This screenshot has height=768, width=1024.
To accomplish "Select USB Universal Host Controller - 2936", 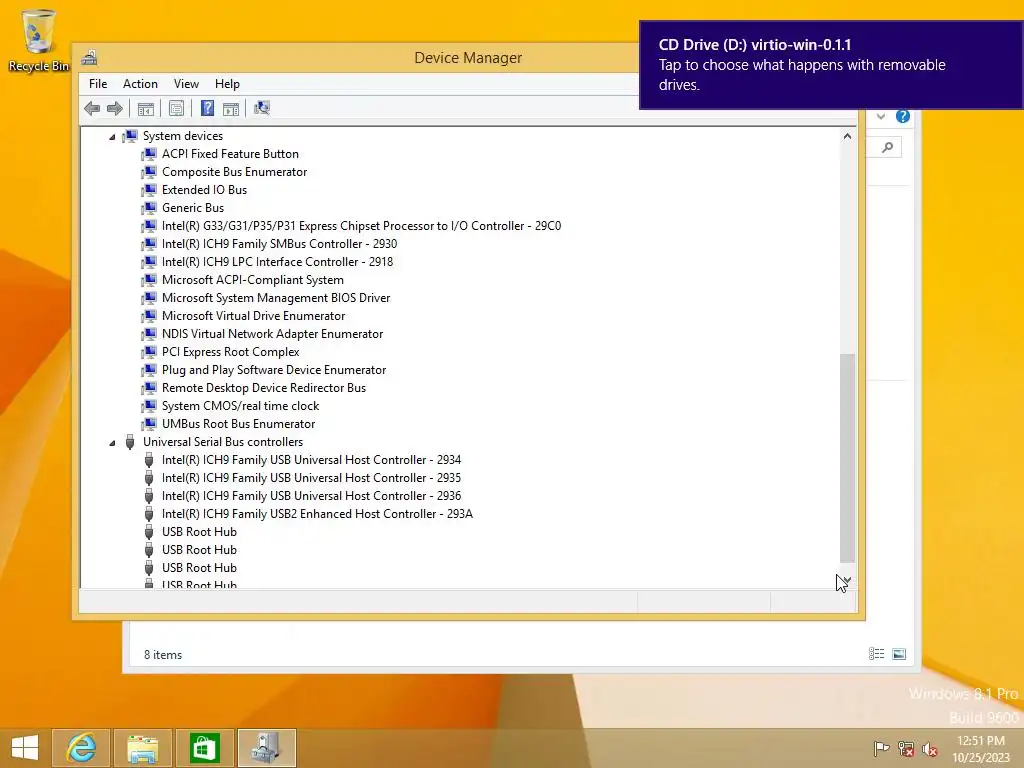I will (x=312, y=496).
